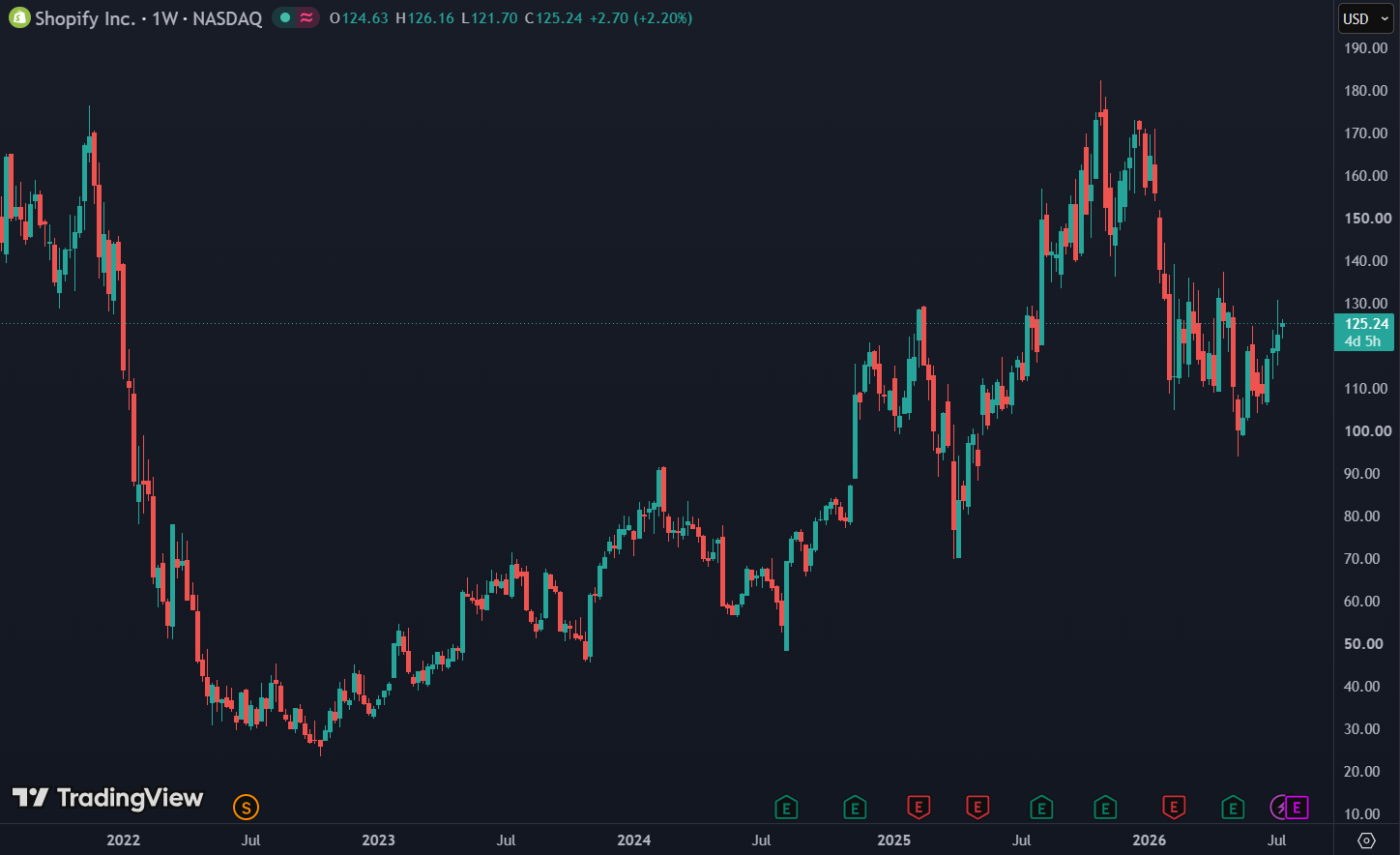Click the purple upcoming earnings E marker

tap(1298, 807)
